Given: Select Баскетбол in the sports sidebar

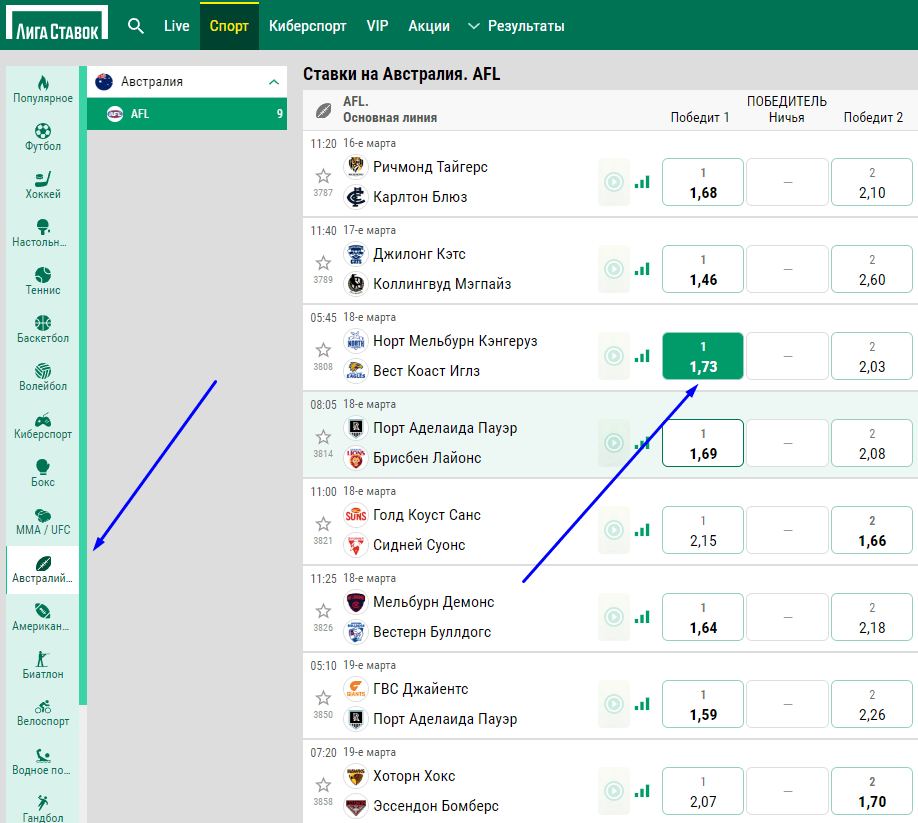Looking at the screenshot, I should pyautogui.click(x=43, y=330).
